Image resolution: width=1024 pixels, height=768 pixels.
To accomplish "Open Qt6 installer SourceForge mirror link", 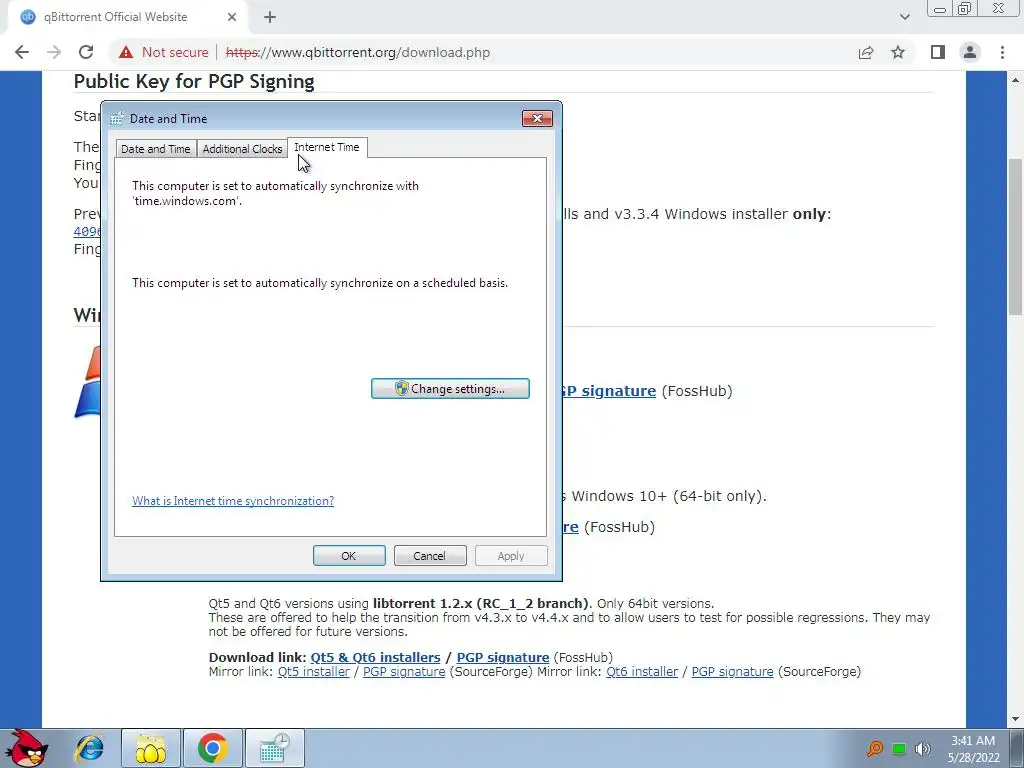I will tap(642, 671).
